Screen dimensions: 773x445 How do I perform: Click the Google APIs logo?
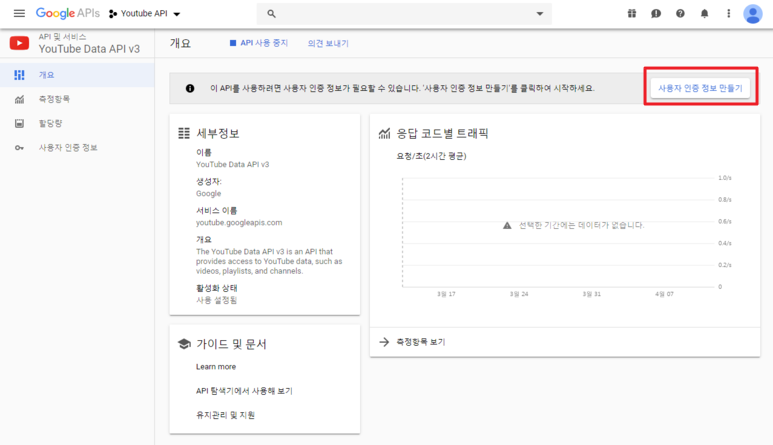coord(68,13)
